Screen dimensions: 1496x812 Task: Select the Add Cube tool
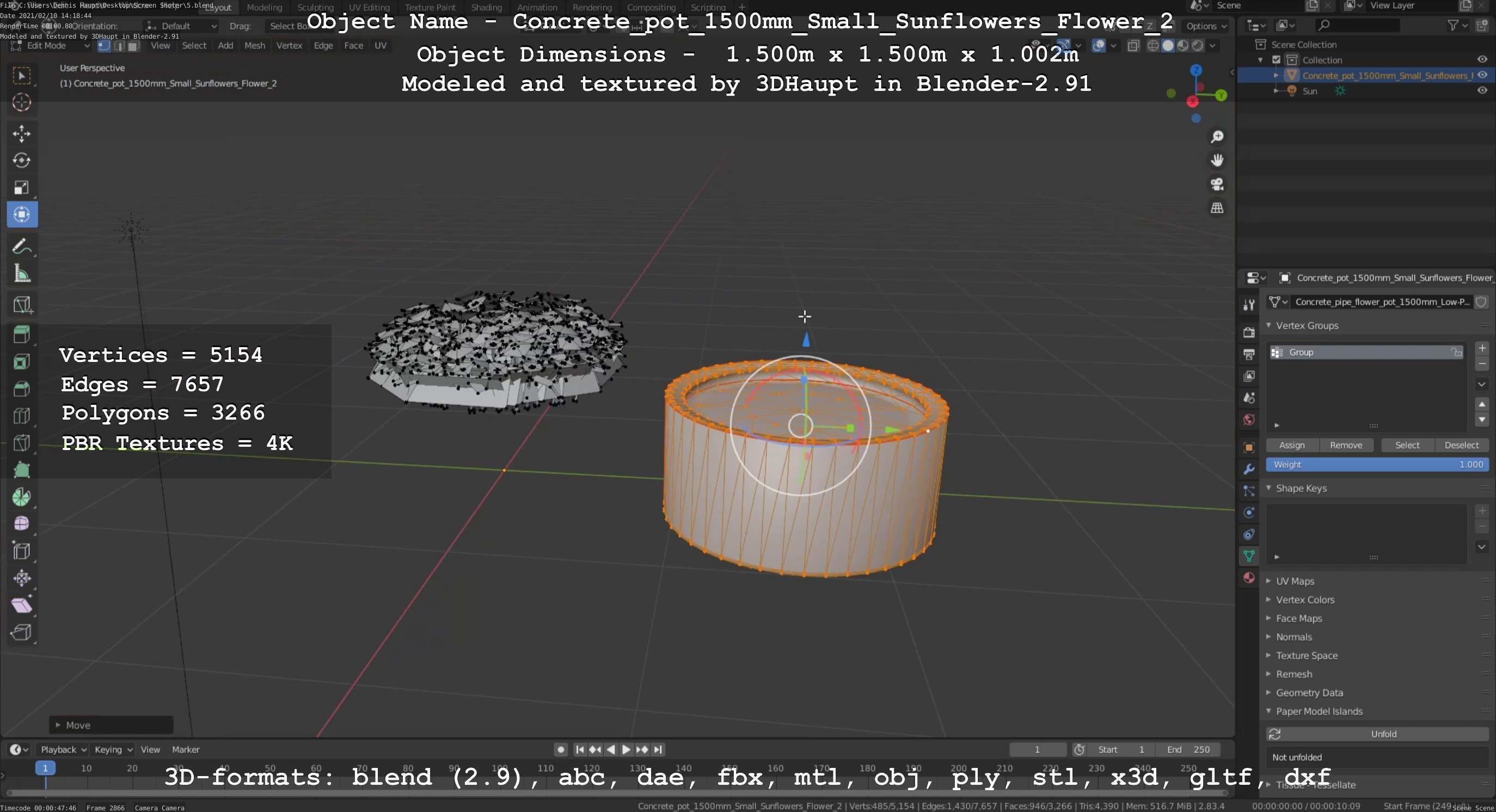(22, 305)
